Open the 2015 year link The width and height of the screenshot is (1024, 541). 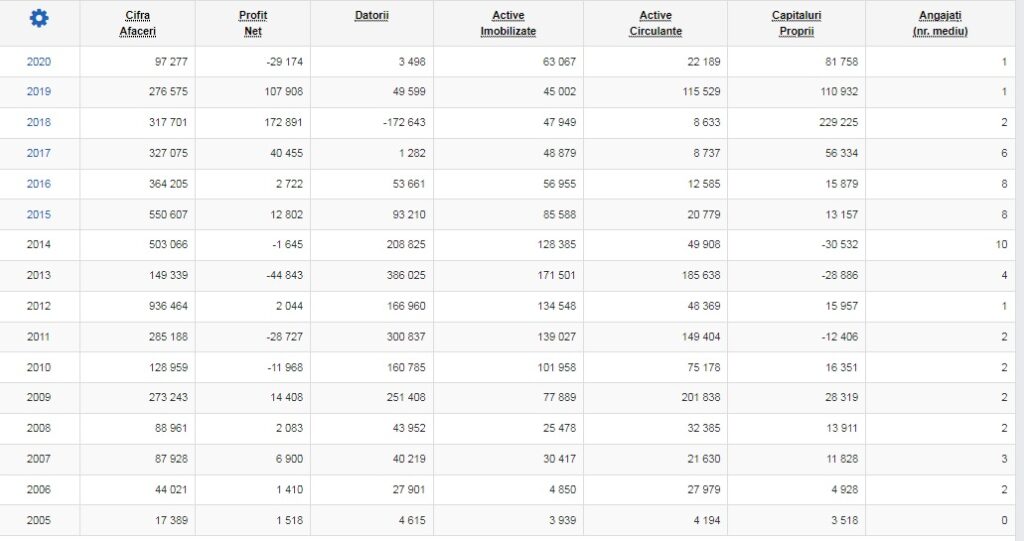click(x=39, y=214)
